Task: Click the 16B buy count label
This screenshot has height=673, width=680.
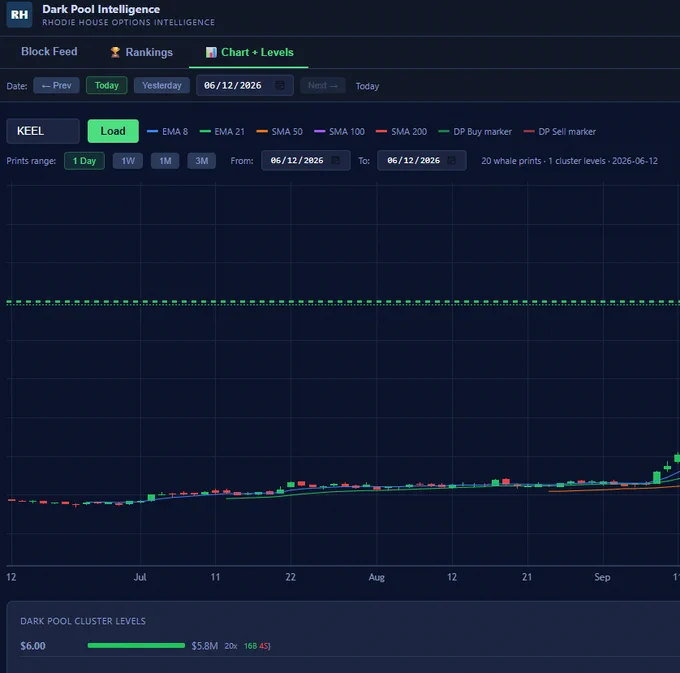Action: (x=250, y=646)
